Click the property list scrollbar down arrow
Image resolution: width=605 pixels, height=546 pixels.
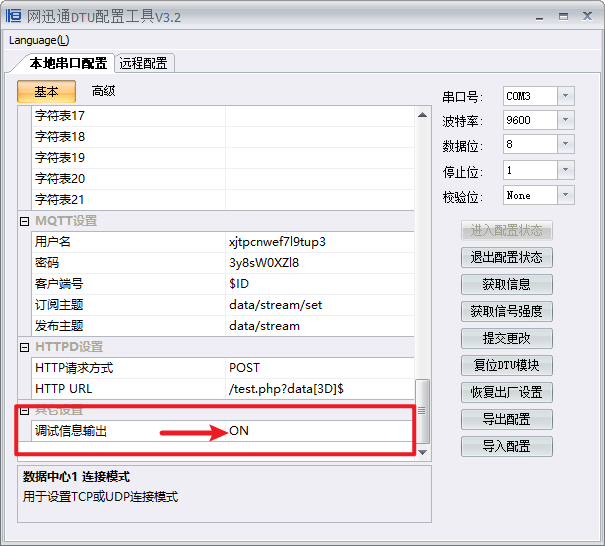tap(423, 451)
